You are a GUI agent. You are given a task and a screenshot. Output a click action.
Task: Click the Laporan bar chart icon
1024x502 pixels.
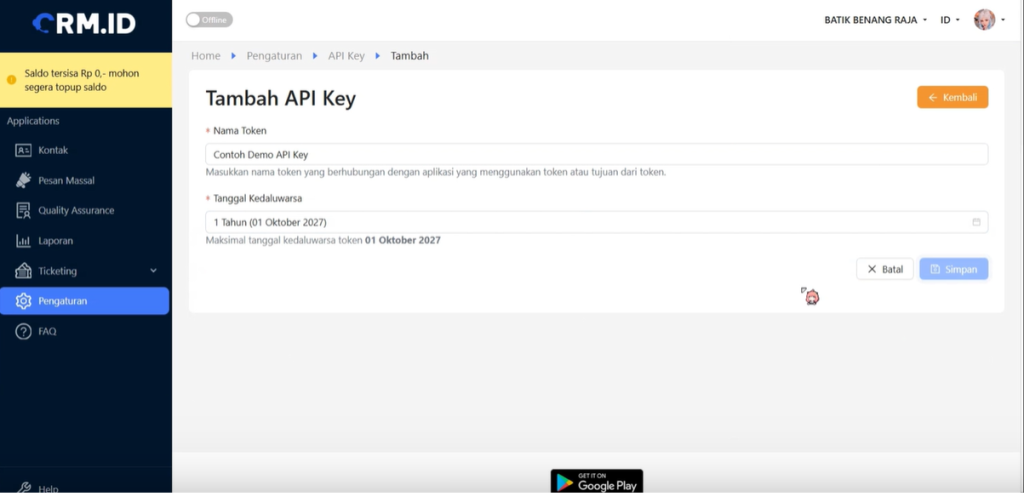tap(24, 241)
